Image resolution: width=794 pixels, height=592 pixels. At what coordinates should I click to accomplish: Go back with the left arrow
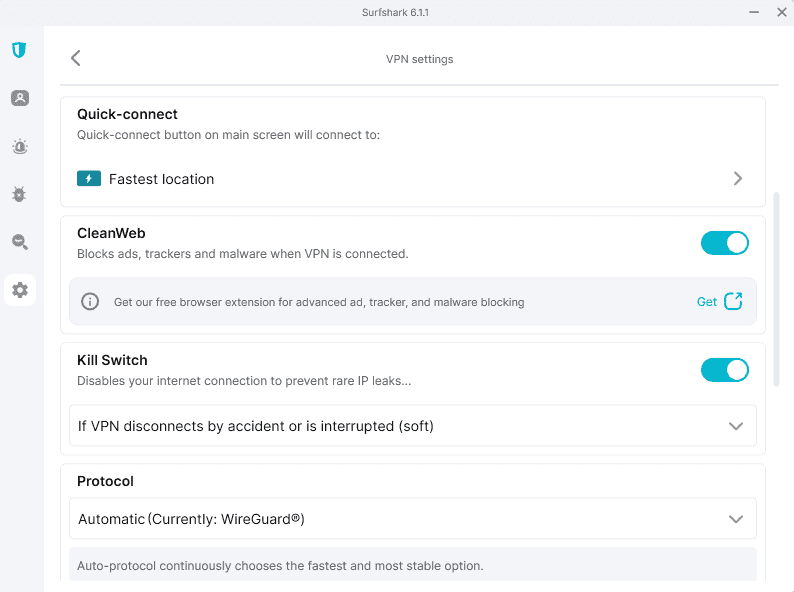pos(76,58)
